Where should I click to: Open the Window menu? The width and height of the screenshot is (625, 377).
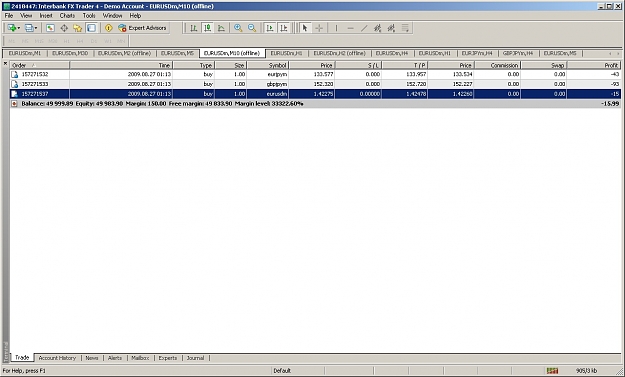click(112, 16)
